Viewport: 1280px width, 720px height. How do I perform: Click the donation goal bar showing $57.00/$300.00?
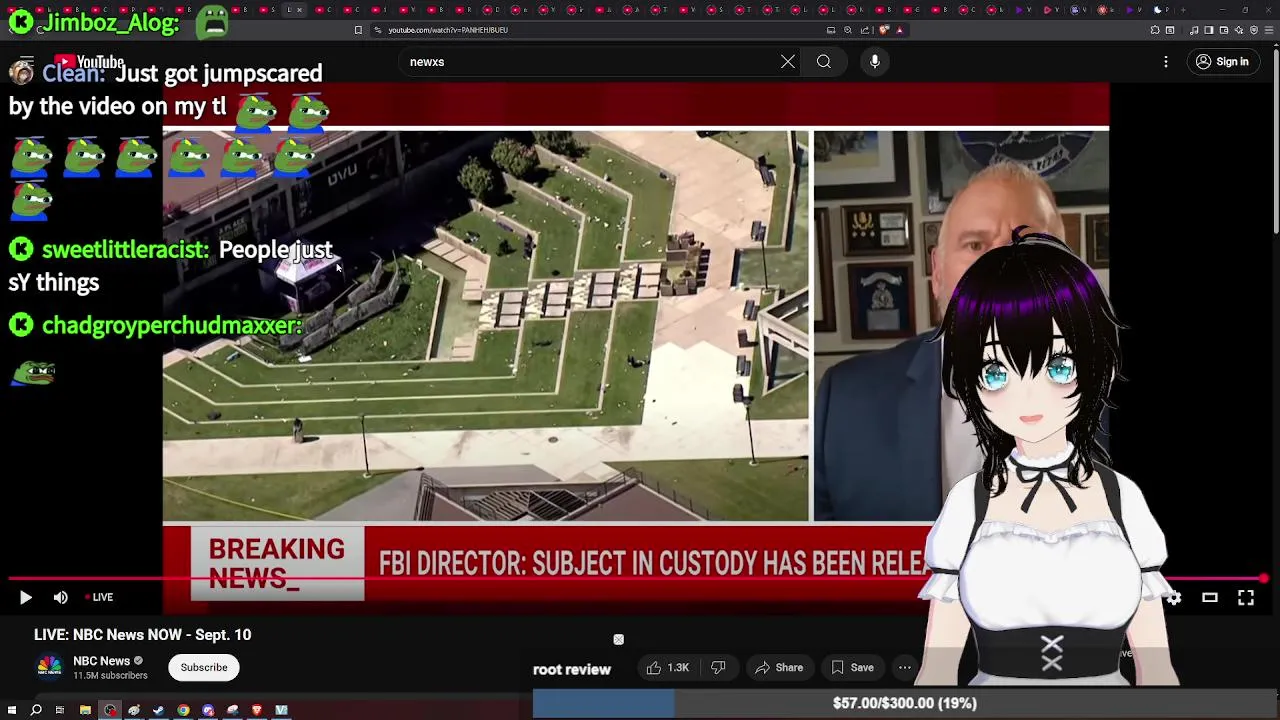pos(905,703)
